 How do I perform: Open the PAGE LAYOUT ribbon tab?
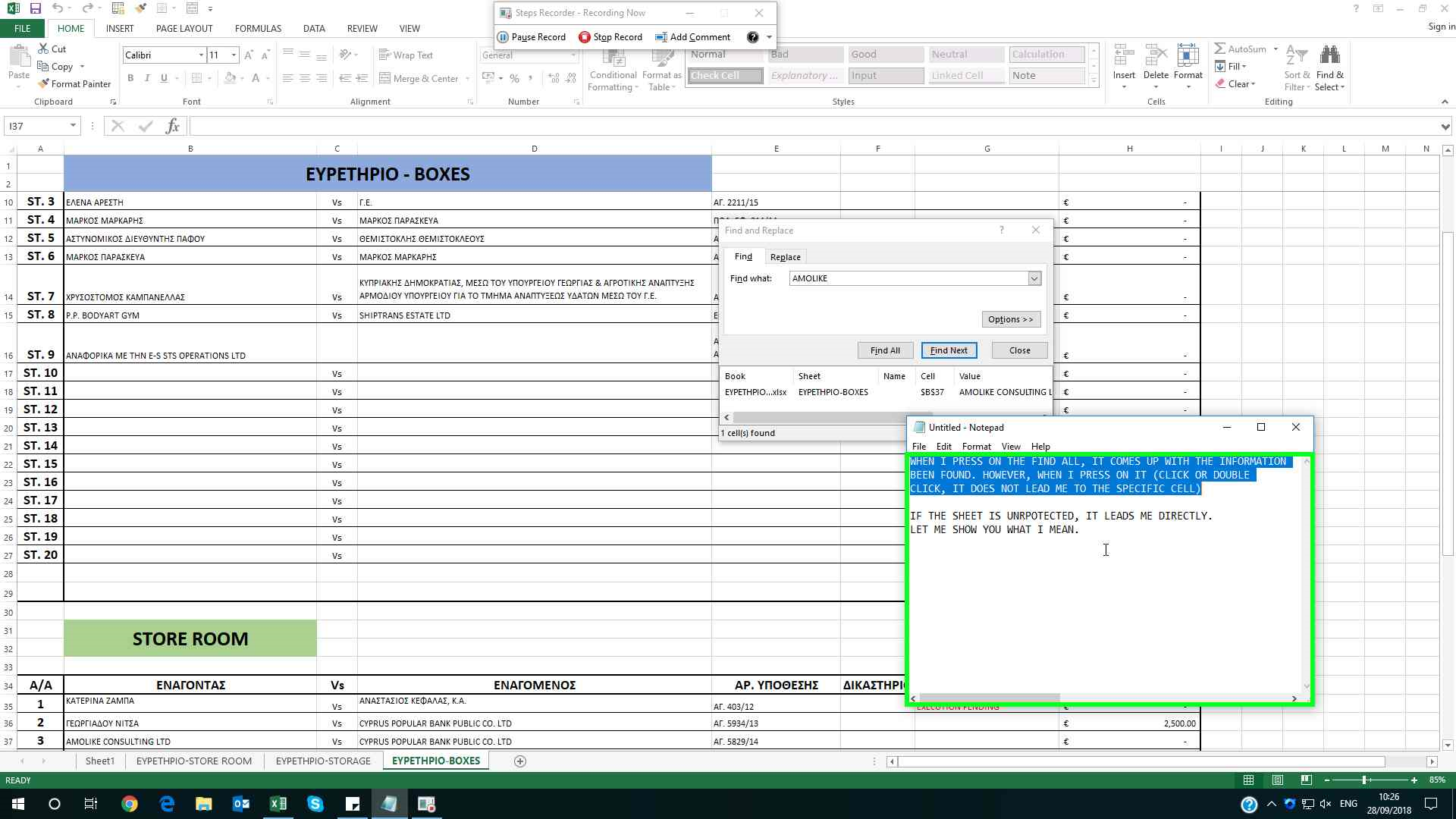coord(184,28)
